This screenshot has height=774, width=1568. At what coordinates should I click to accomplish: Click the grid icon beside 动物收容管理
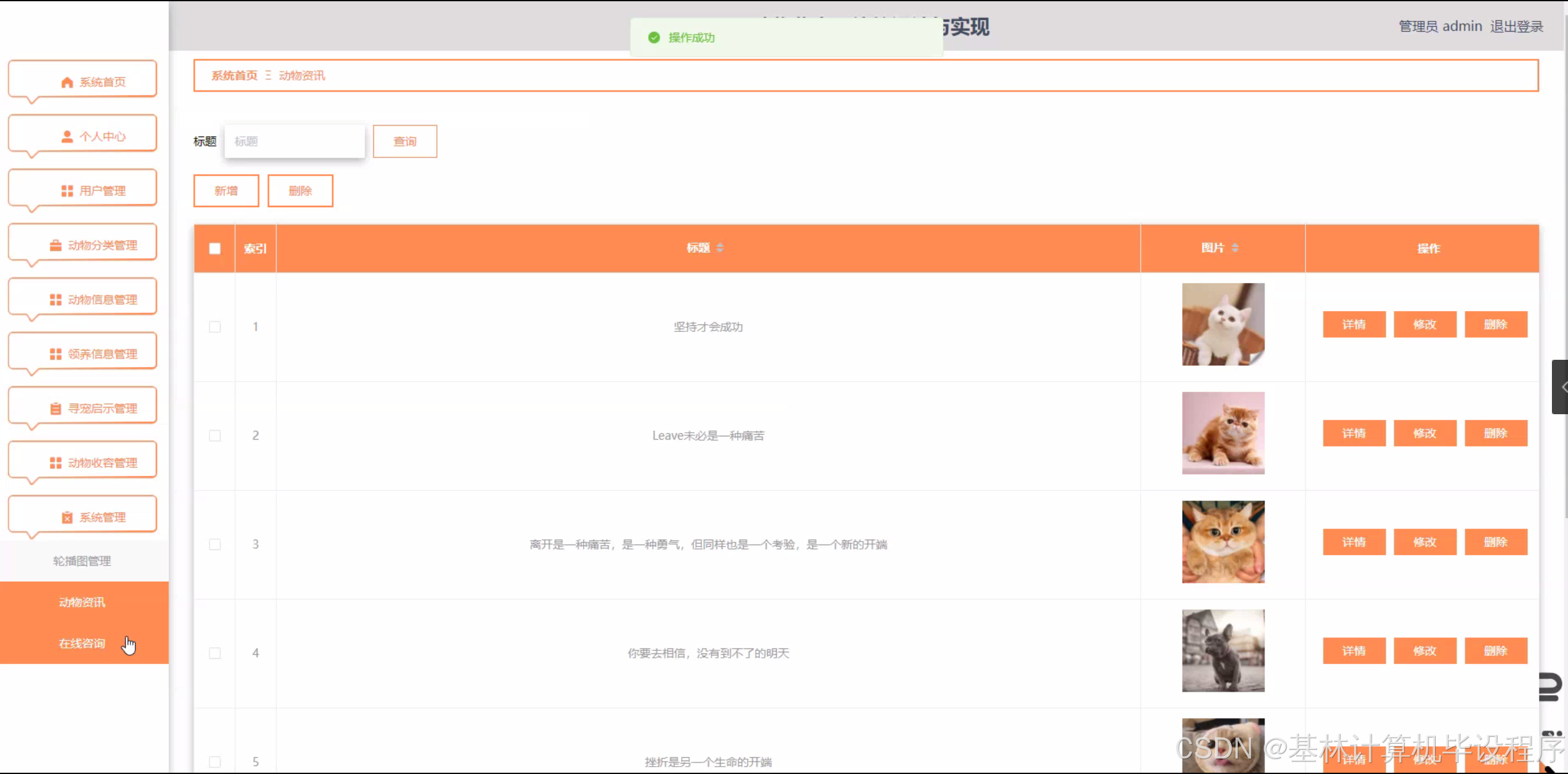56,463
